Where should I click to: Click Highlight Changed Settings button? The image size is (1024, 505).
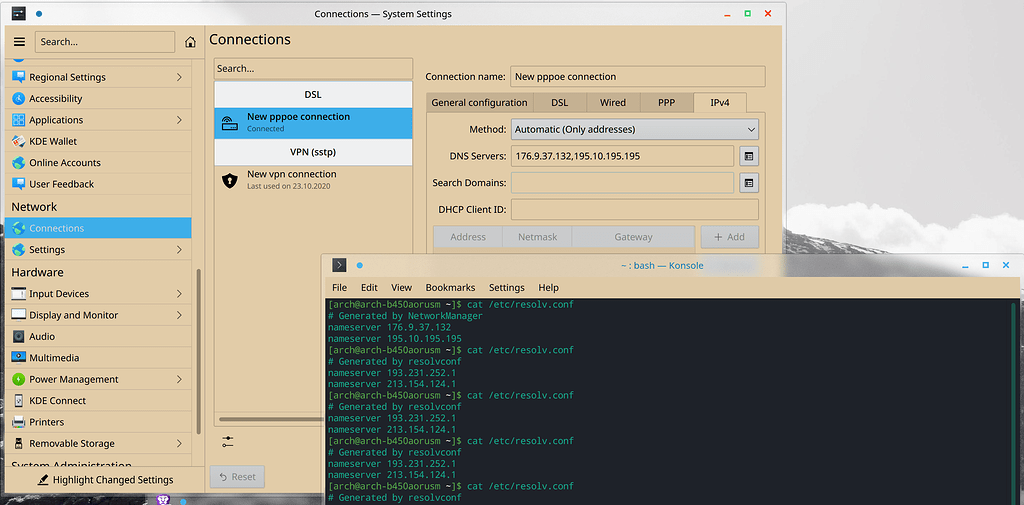click(105, 480)
